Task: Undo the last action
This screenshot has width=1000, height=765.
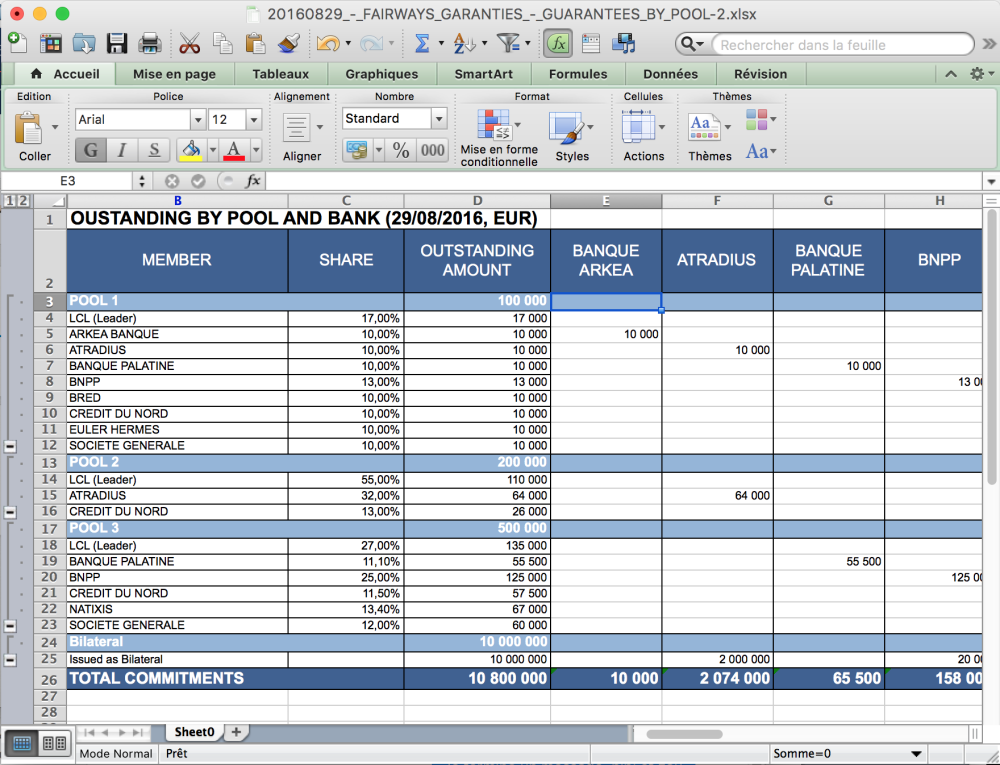Action: click(x=328, y=43)
